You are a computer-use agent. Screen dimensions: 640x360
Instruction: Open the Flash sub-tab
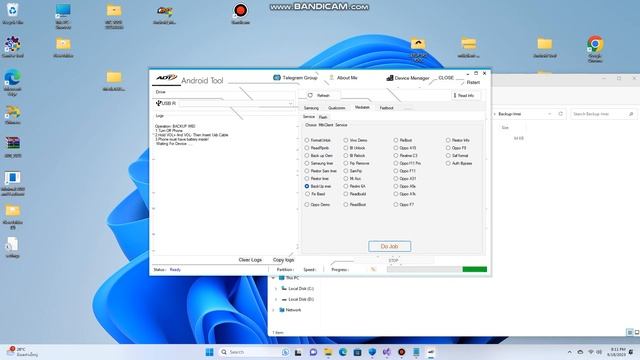[x=323, y=117]
